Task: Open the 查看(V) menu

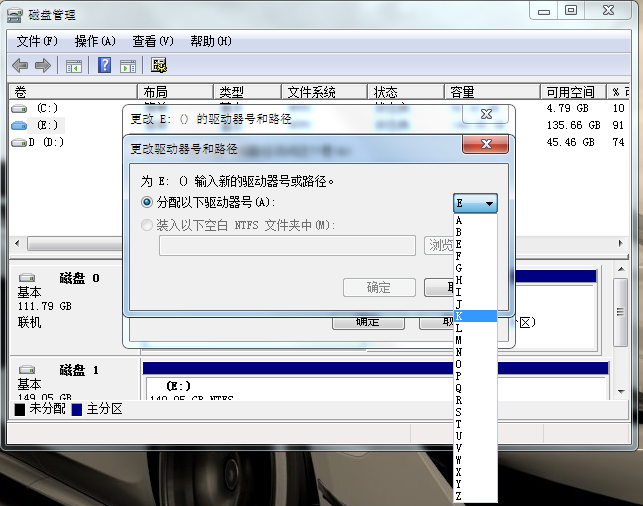Action: coord(153,41)
